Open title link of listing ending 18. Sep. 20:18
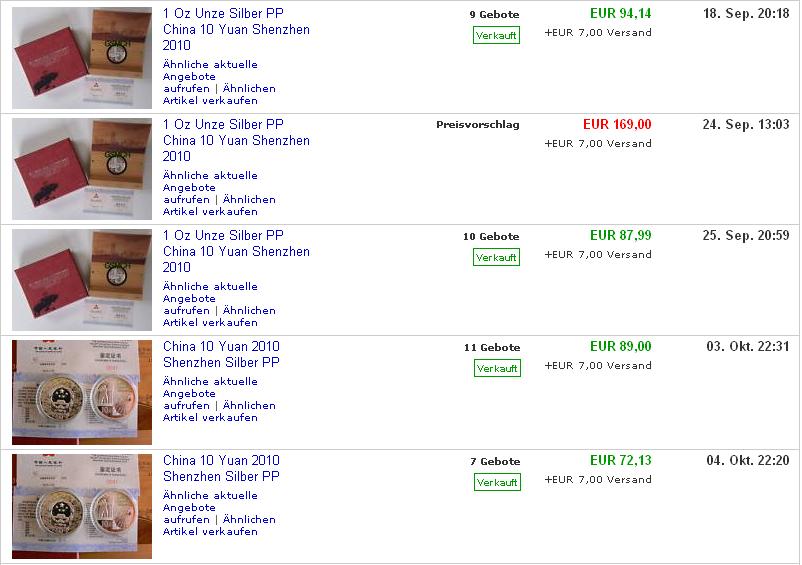802x565 pixels. tap(236, 30)
